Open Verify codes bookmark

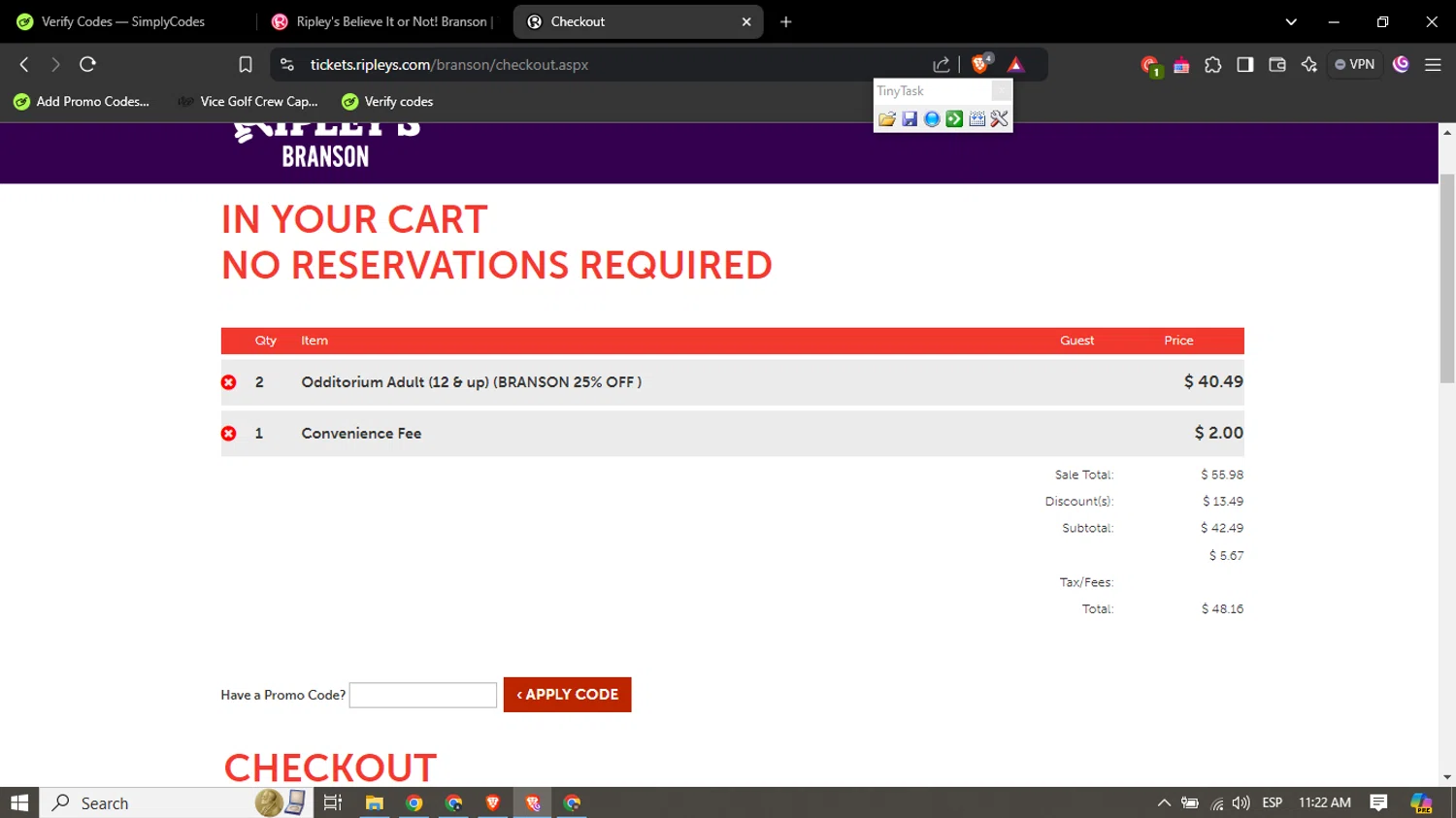(x=387, y=102)
